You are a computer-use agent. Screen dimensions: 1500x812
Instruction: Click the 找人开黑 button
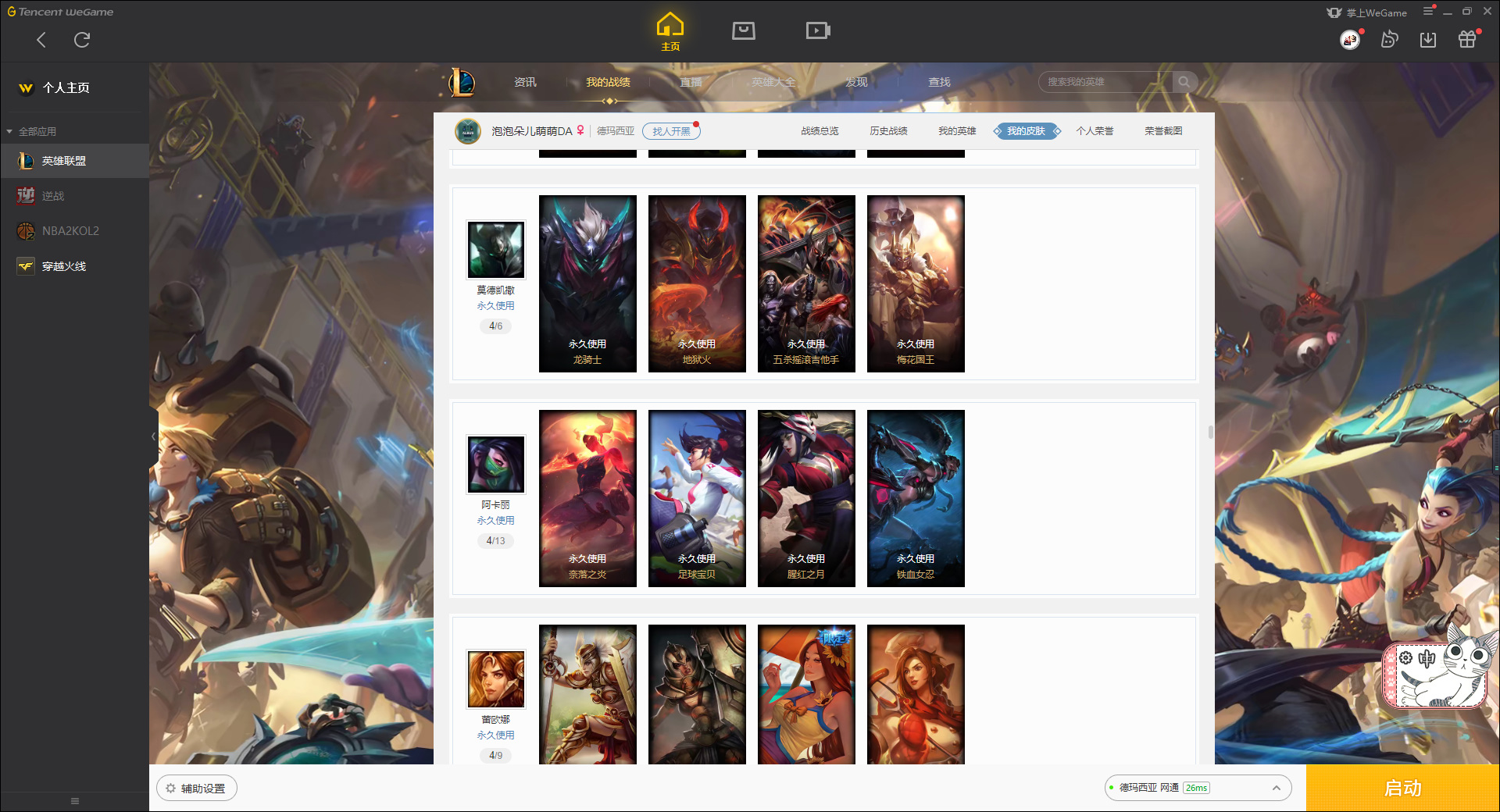(x=671, y=131)
